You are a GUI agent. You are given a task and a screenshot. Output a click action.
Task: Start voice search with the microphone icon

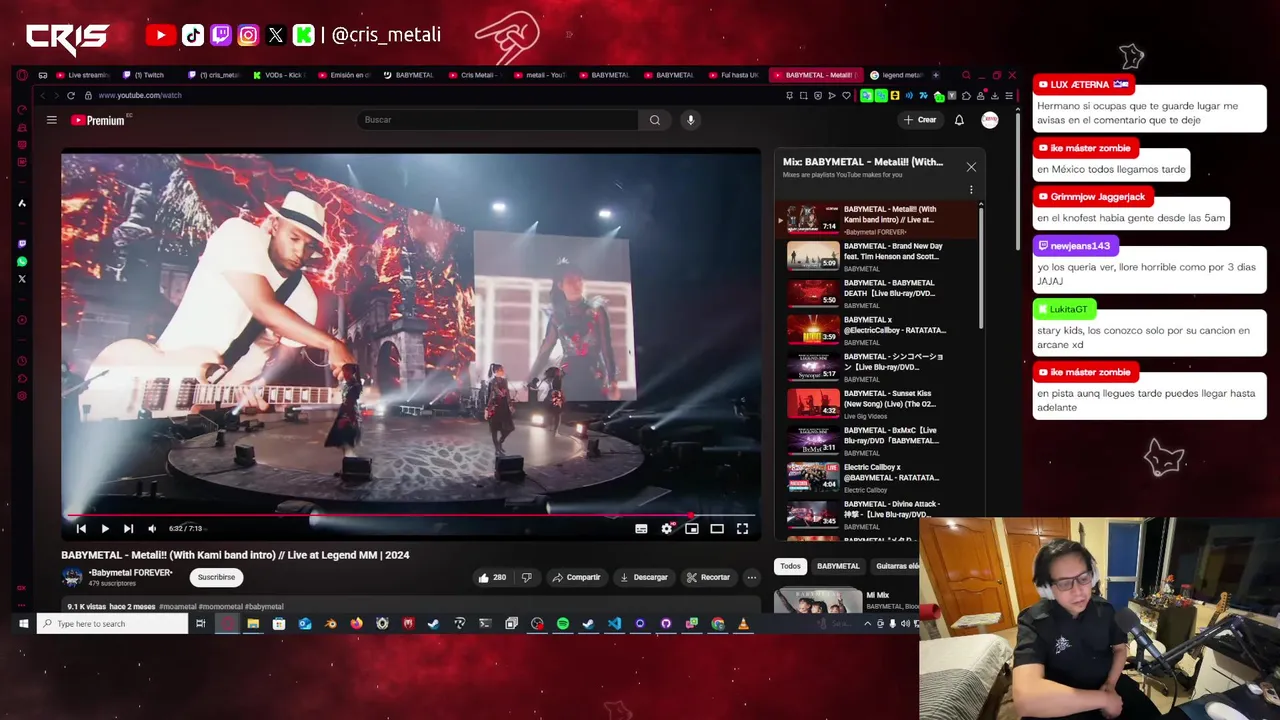(x=690, y=120)
